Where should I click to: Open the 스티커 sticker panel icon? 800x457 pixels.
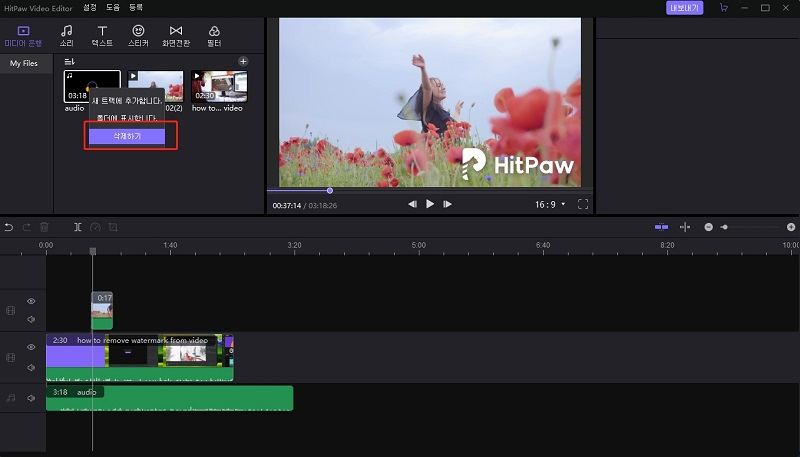click(138, 36)
